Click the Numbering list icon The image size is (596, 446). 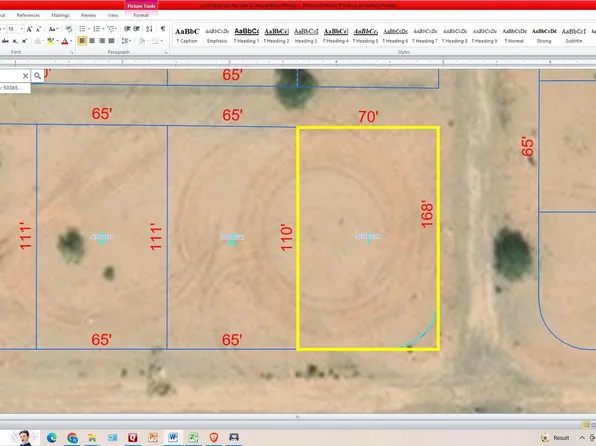(x=97, y=29)
